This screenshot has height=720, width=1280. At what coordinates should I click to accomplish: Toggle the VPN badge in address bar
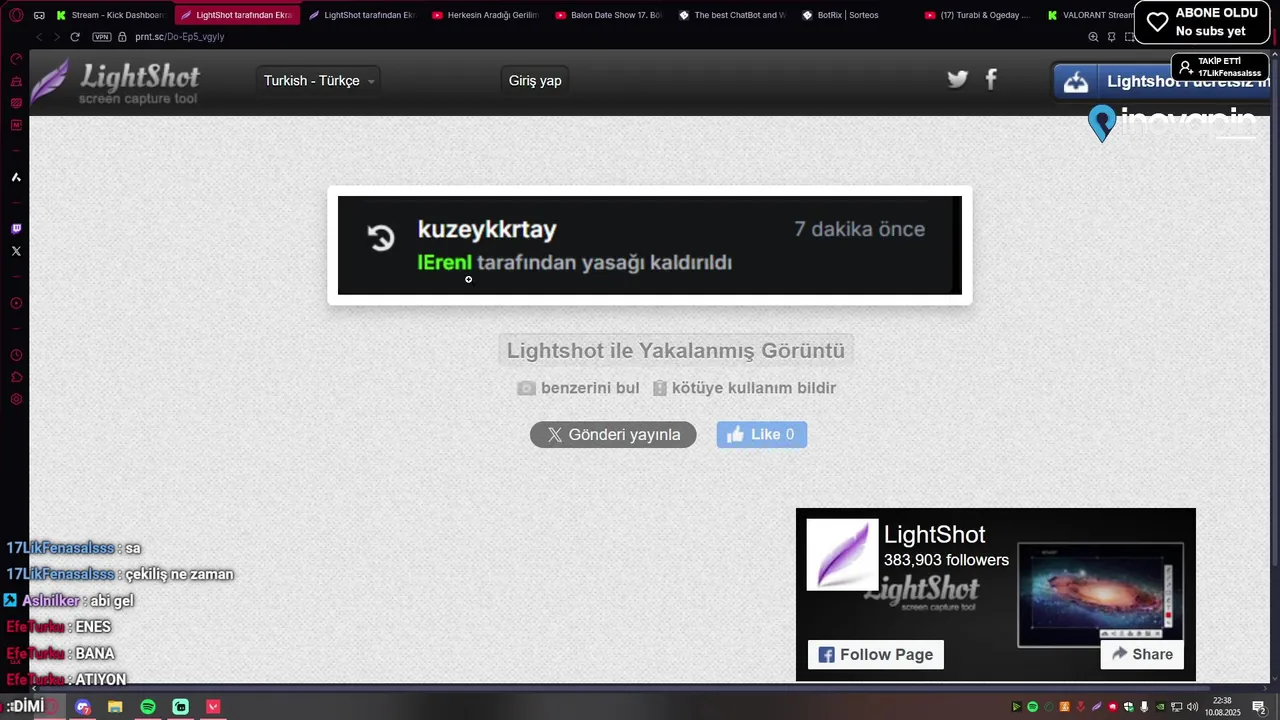click(102, 37)
